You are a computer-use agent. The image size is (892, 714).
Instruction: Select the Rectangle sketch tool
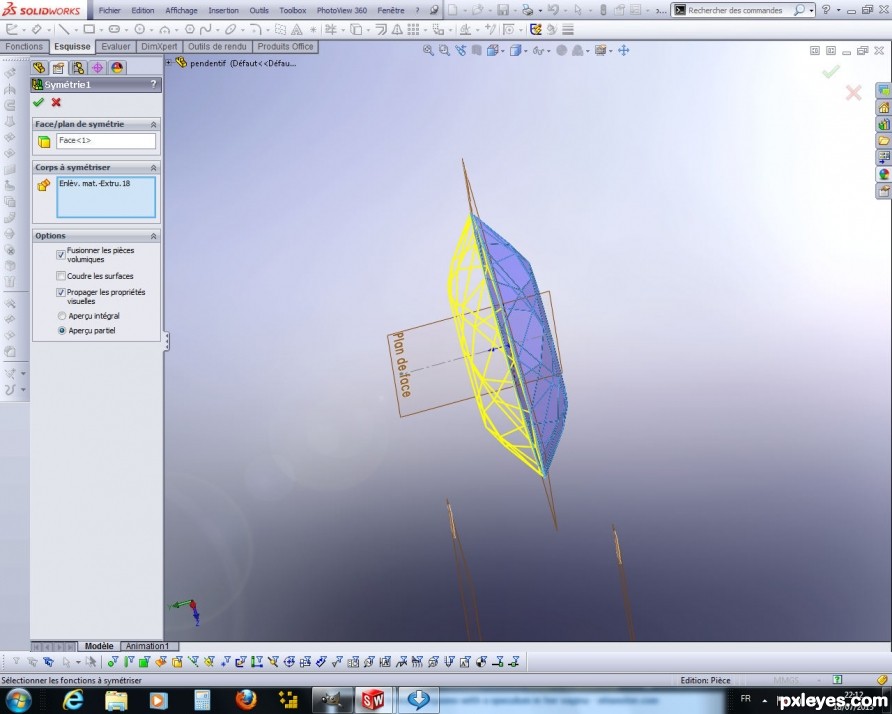[89, 29]
